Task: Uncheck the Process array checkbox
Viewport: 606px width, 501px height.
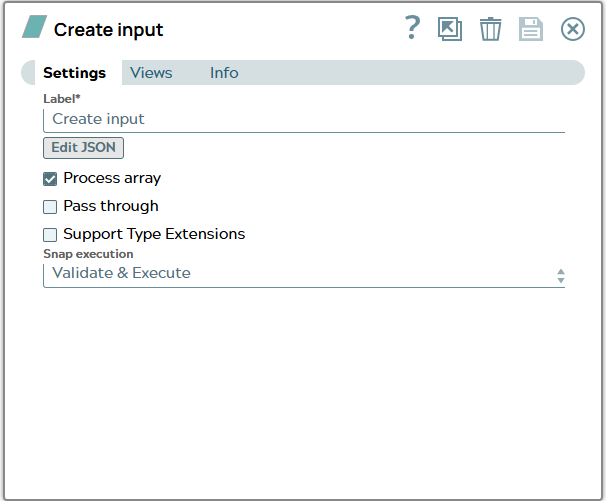Action: click(50, 179)
